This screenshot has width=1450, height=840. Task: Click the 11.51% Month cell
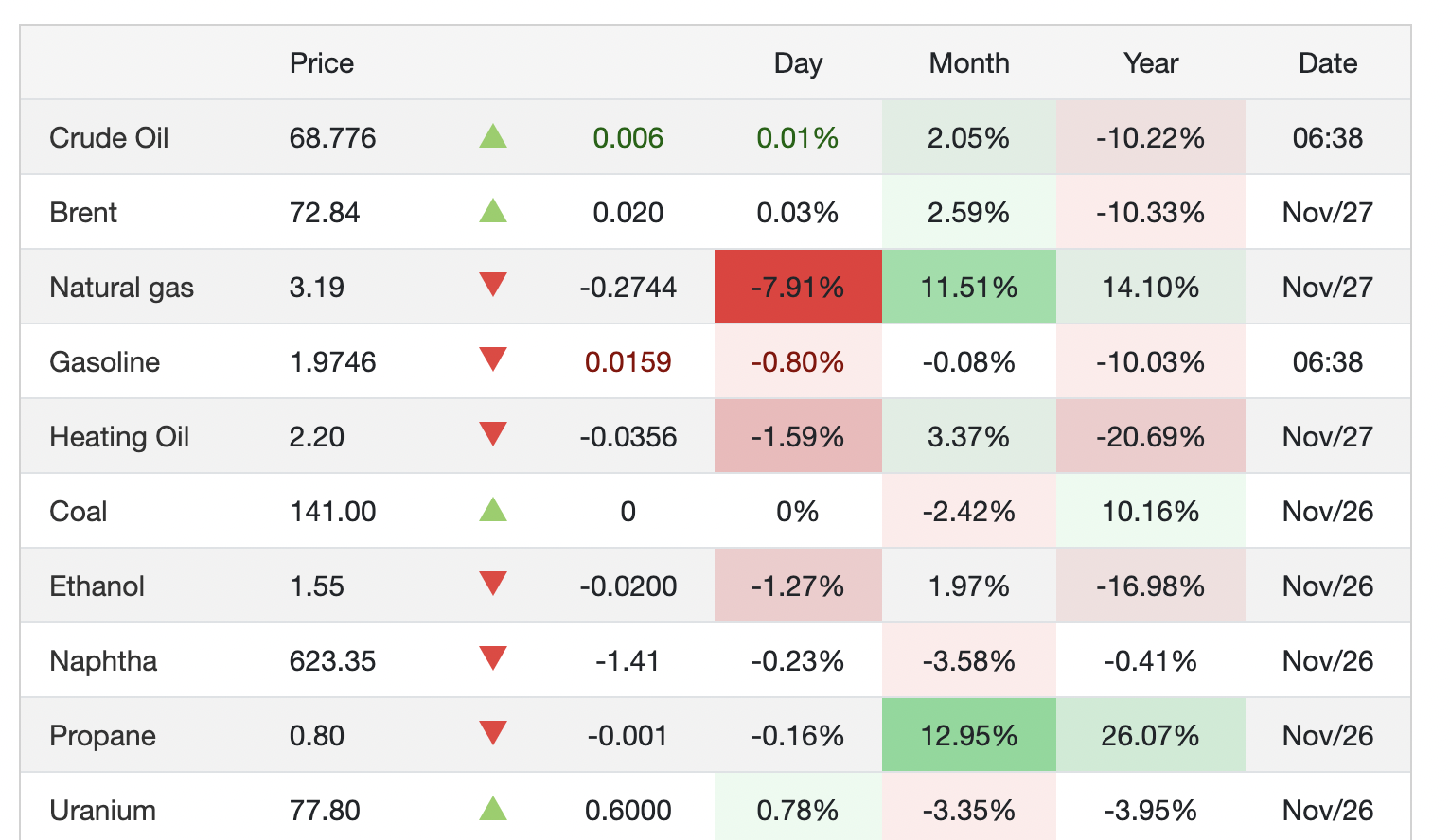(x=969, y=287)
